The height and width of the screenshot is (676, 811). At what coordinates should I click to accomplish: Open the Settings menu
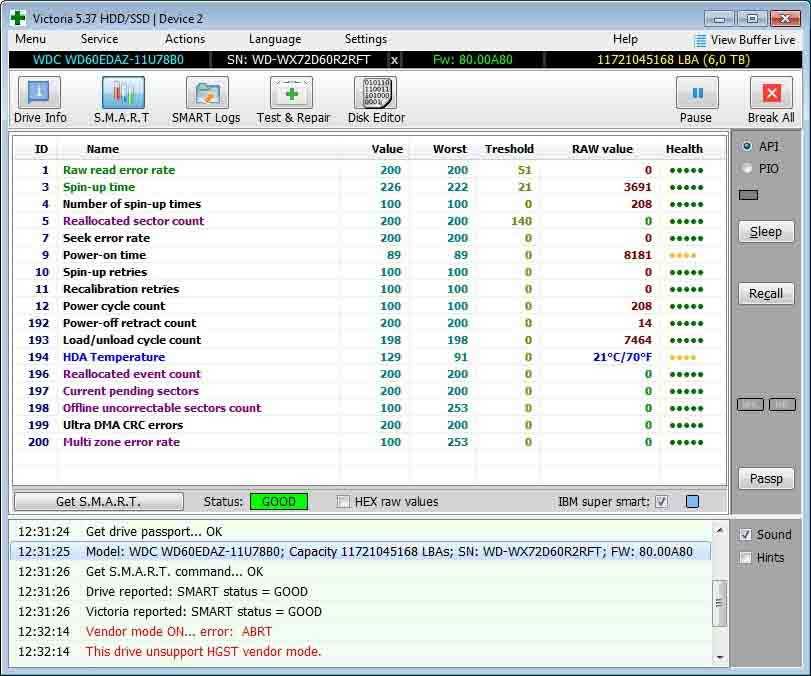(366, 39)
